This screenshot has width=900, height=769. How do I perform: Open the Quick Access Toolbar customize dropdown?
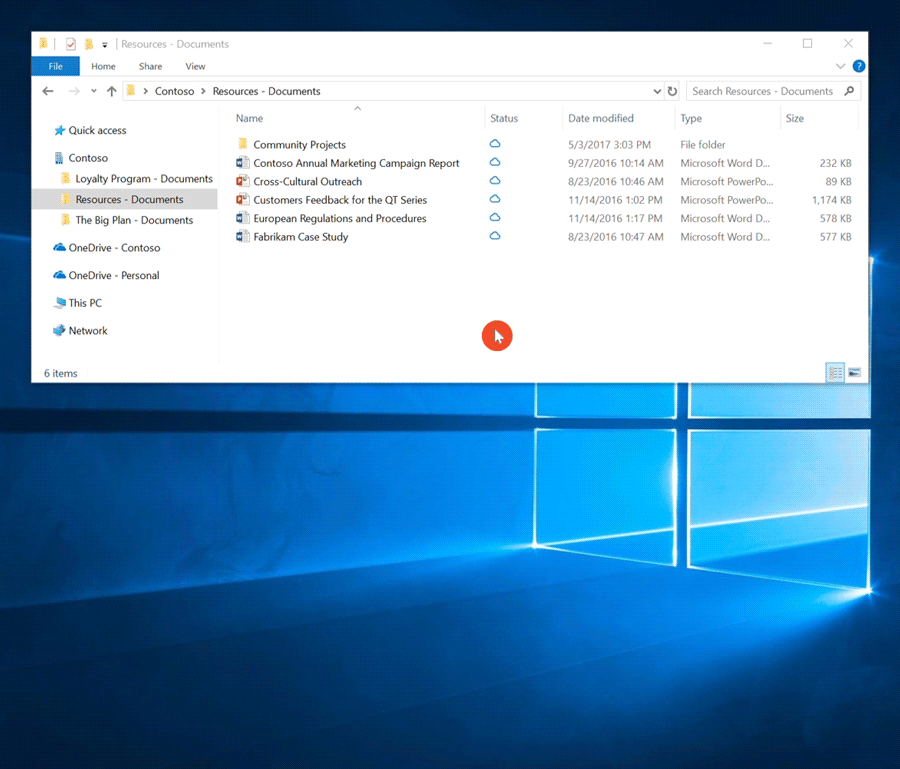104,43
